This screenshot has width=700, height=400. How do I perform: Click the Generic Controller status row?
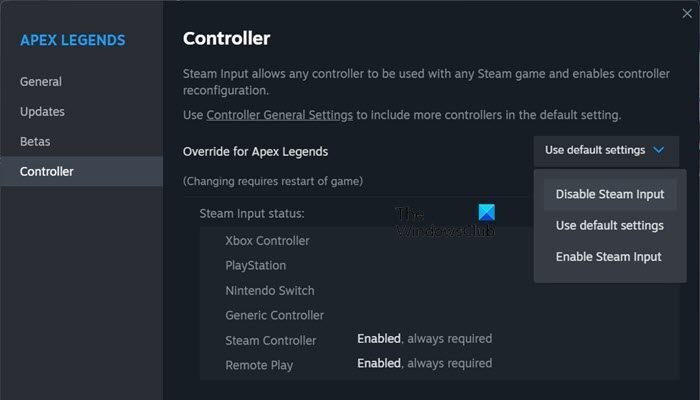pyautogui.click(x=274, y=316)
